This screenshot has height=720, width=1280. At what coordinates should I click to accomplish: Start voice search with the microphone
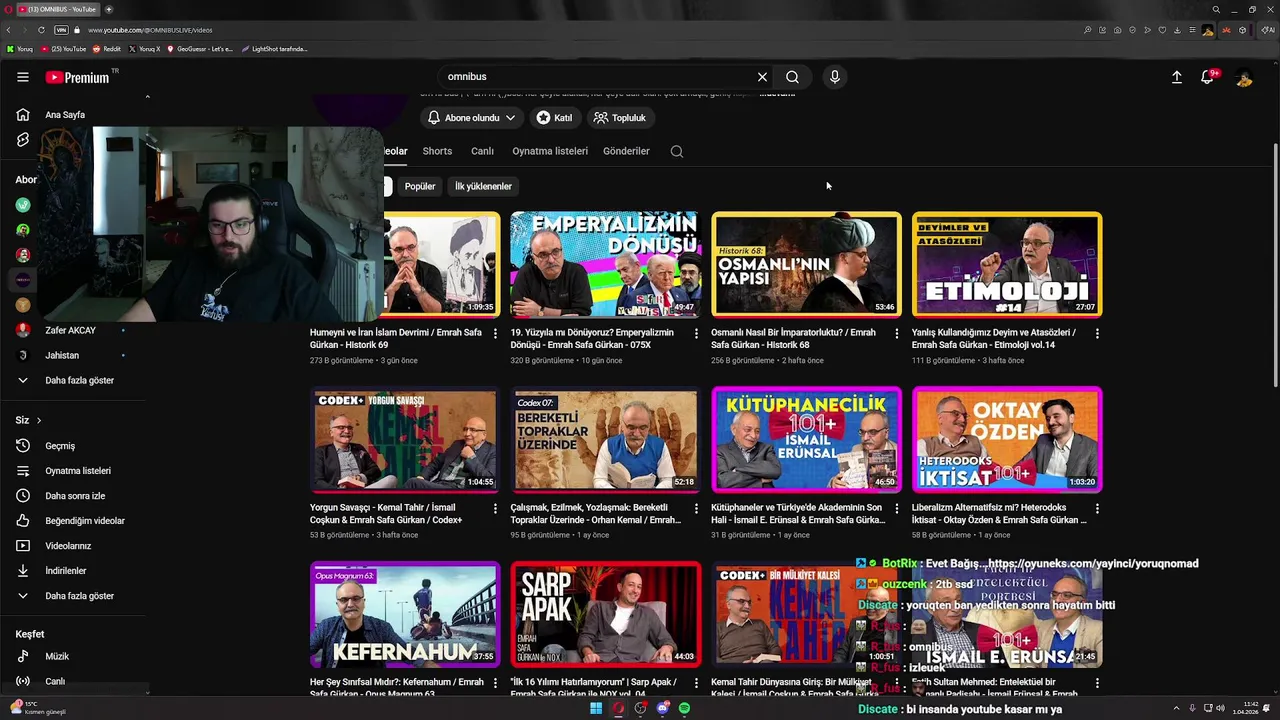834,77
